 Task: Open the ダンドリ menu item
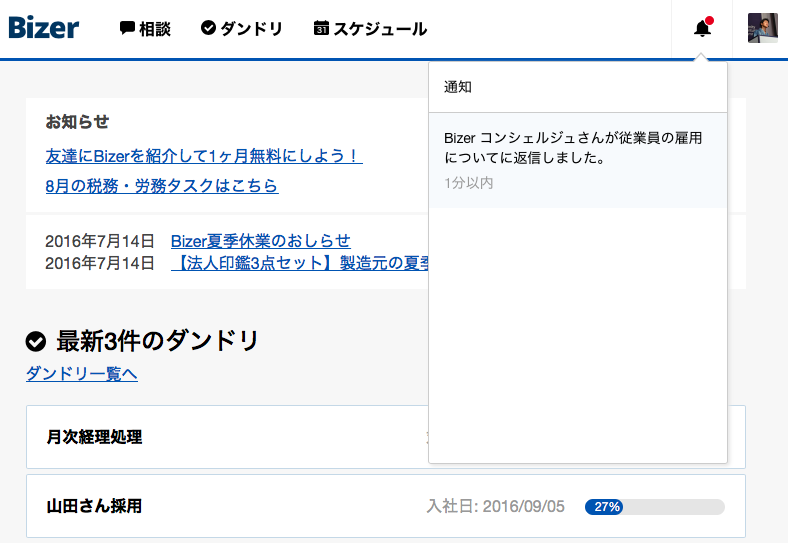[242, 29]
